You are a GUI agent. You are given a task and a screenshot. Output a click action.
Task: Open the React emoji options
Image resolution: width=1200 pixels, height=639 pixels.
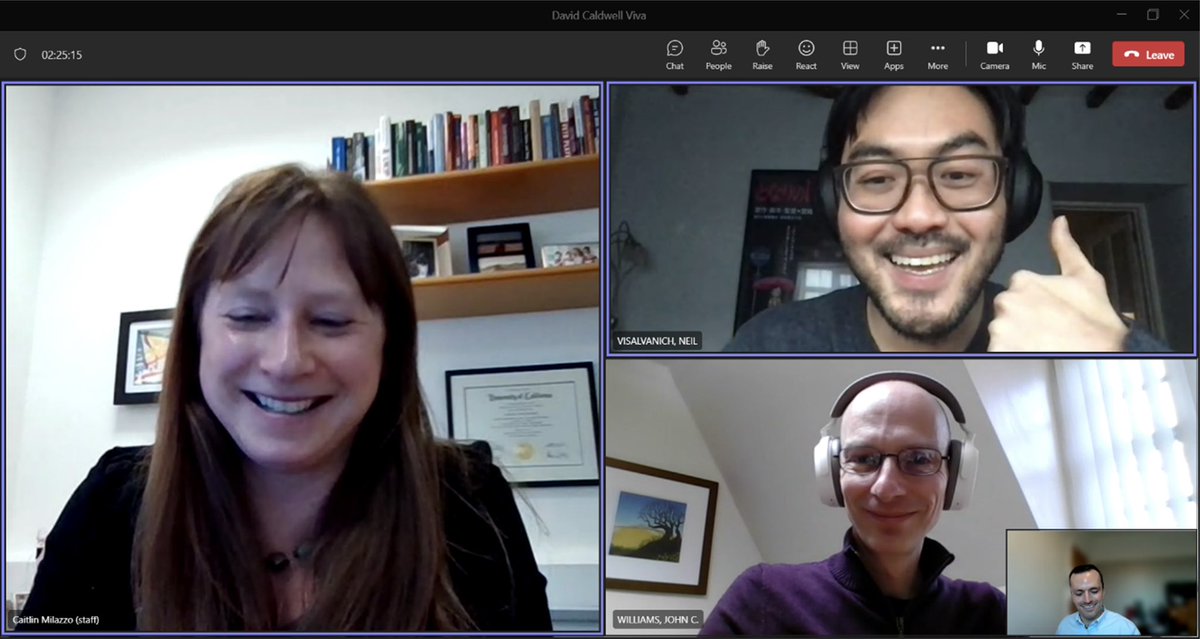pos(806,55)
